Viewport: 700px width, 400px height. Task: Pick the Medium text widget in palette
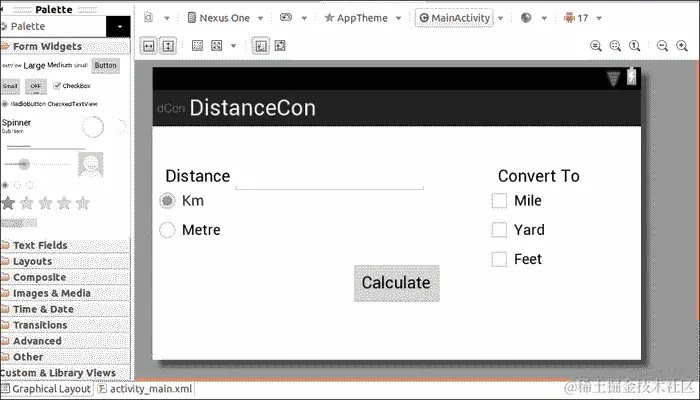click(59, 65)
